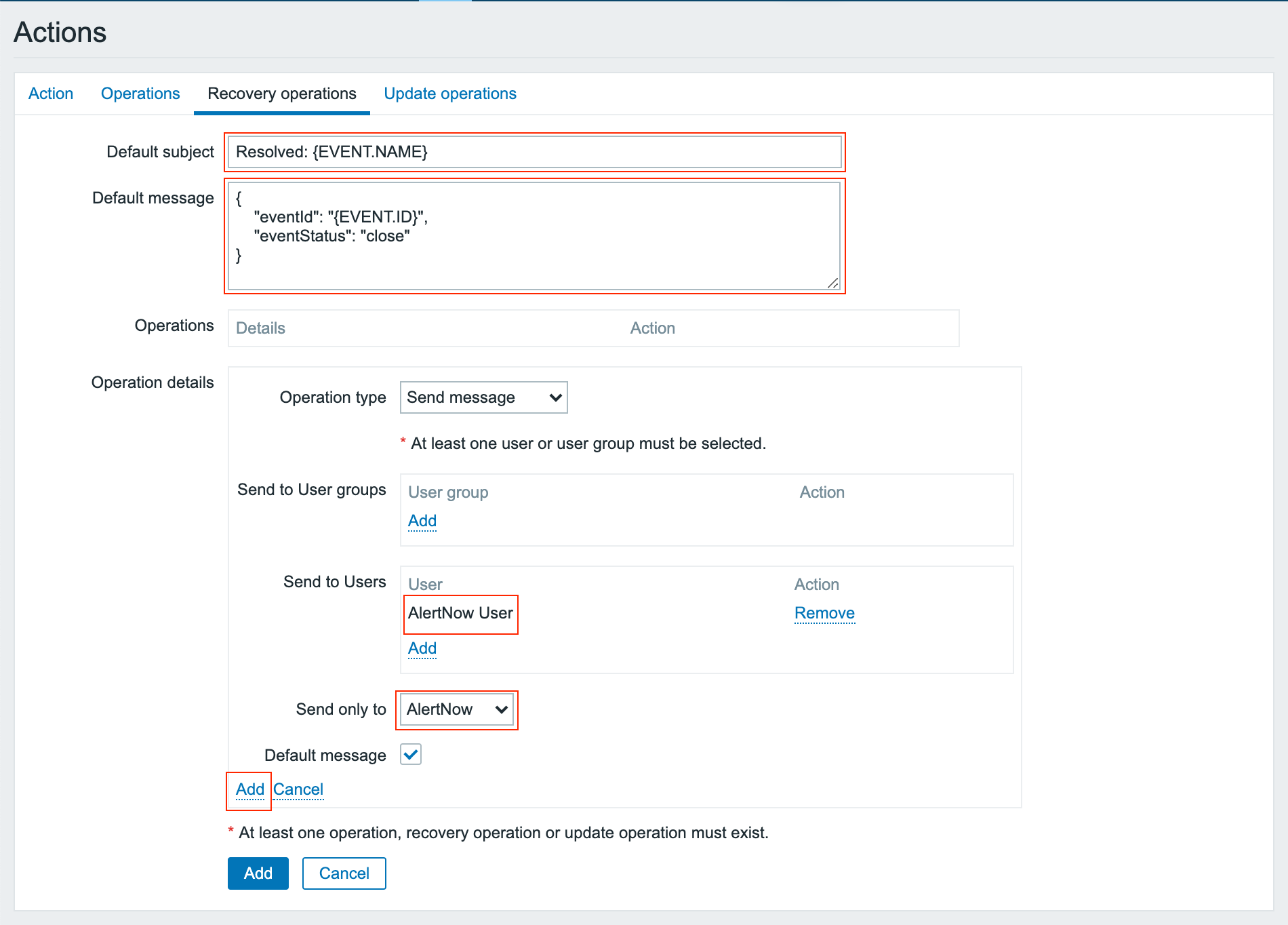The height and width of the screenshot is (925, 1288).
Task: Click the Cancel link in Operation details
Action: 298,789
